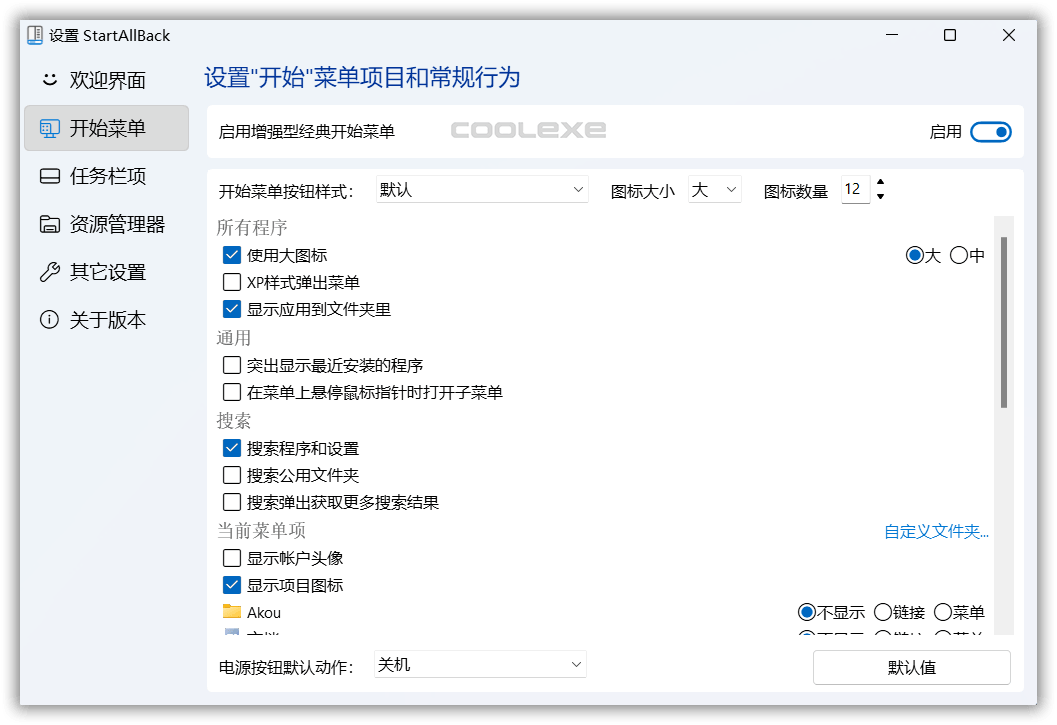Open the 自定义文件夹 link
Image resolution: width=1057 pixels, height=725 pixels.
(x=936, y=532)
